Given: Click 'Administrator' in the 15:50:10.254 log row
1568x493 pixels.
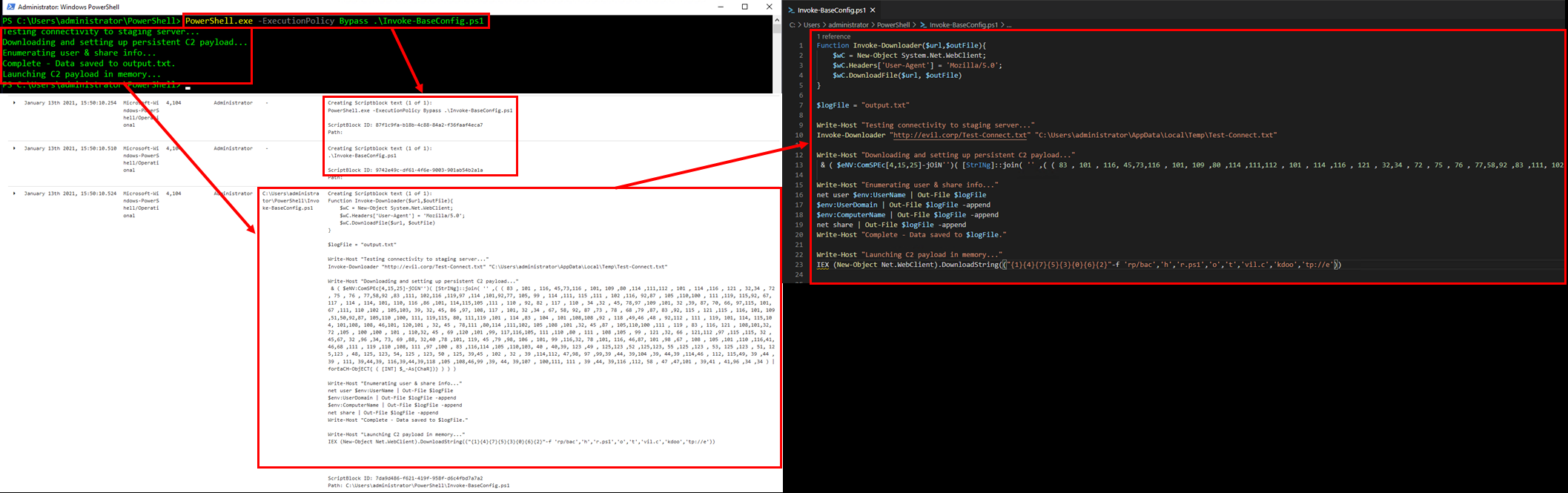Looking at the screenshot, I should tap(233, 103).
